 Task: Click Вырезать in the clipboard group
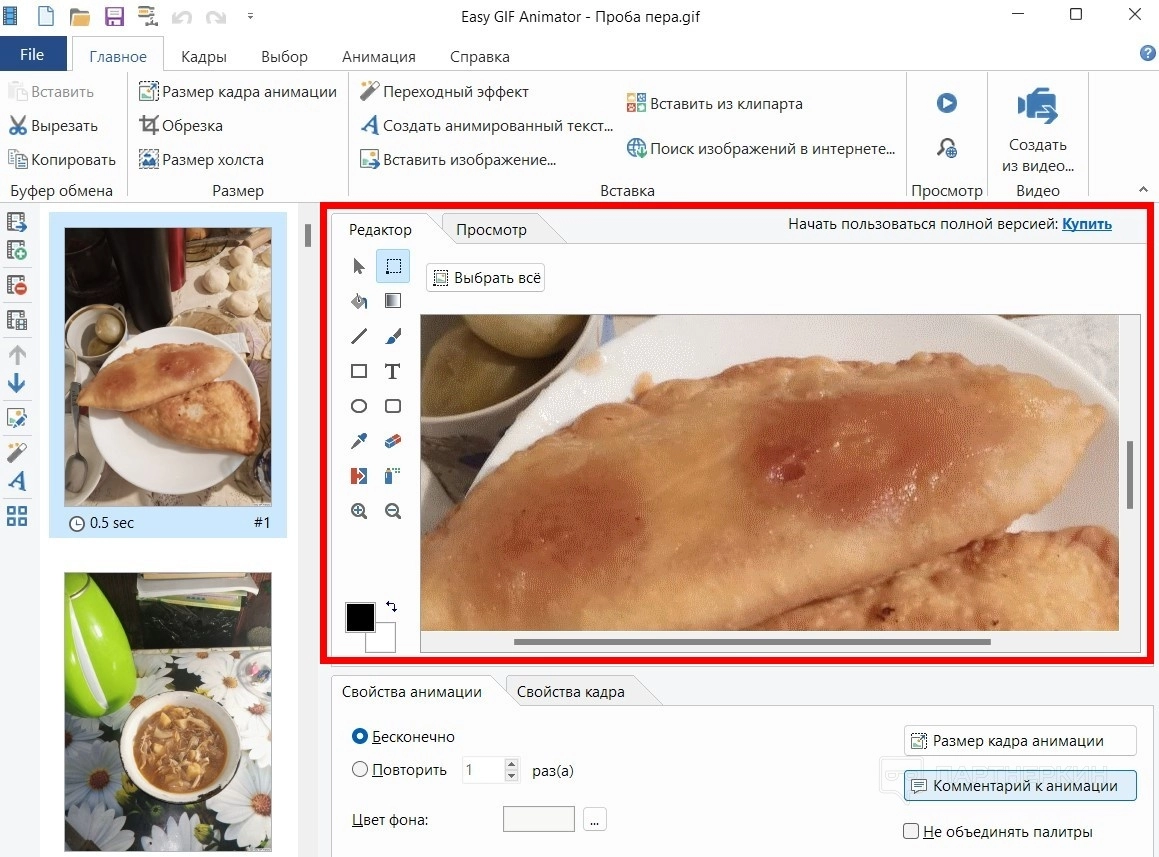click(x=52, y=126)
